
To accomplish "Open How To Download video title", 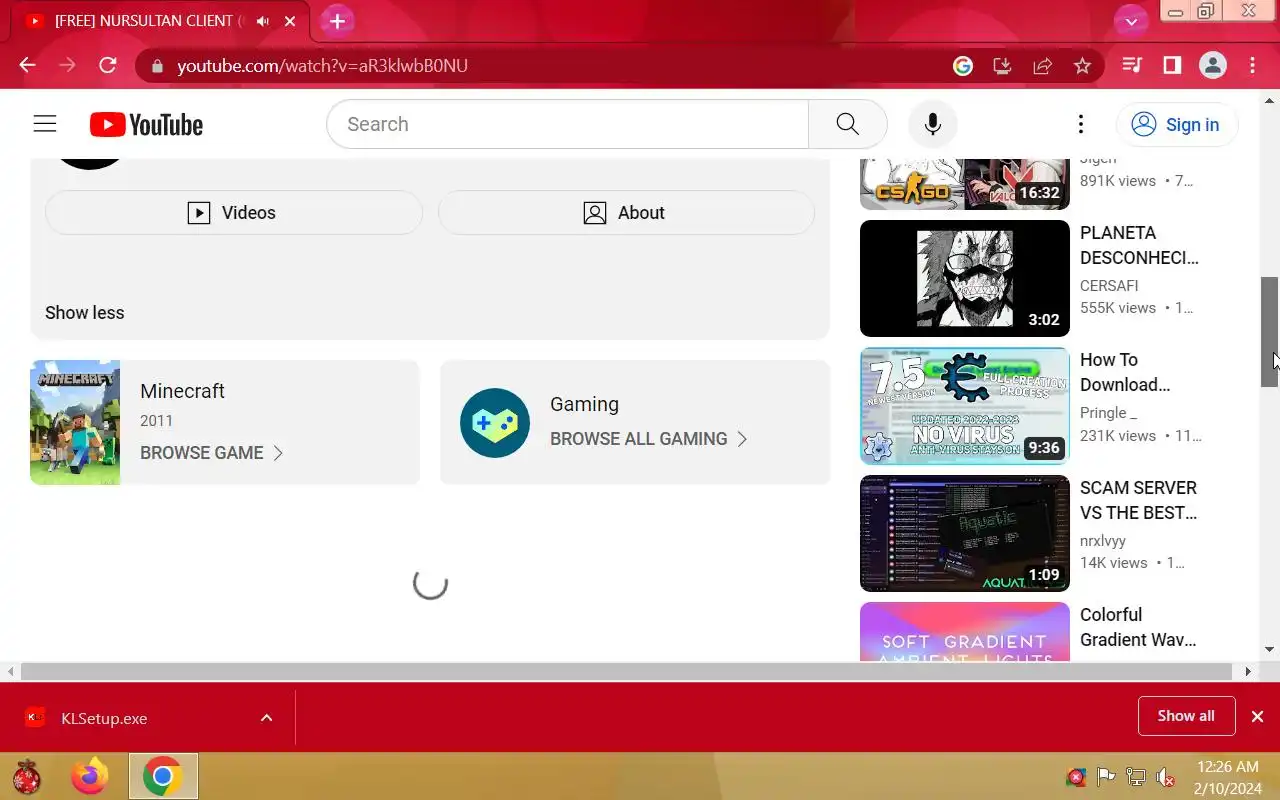I will point(1125,372).
